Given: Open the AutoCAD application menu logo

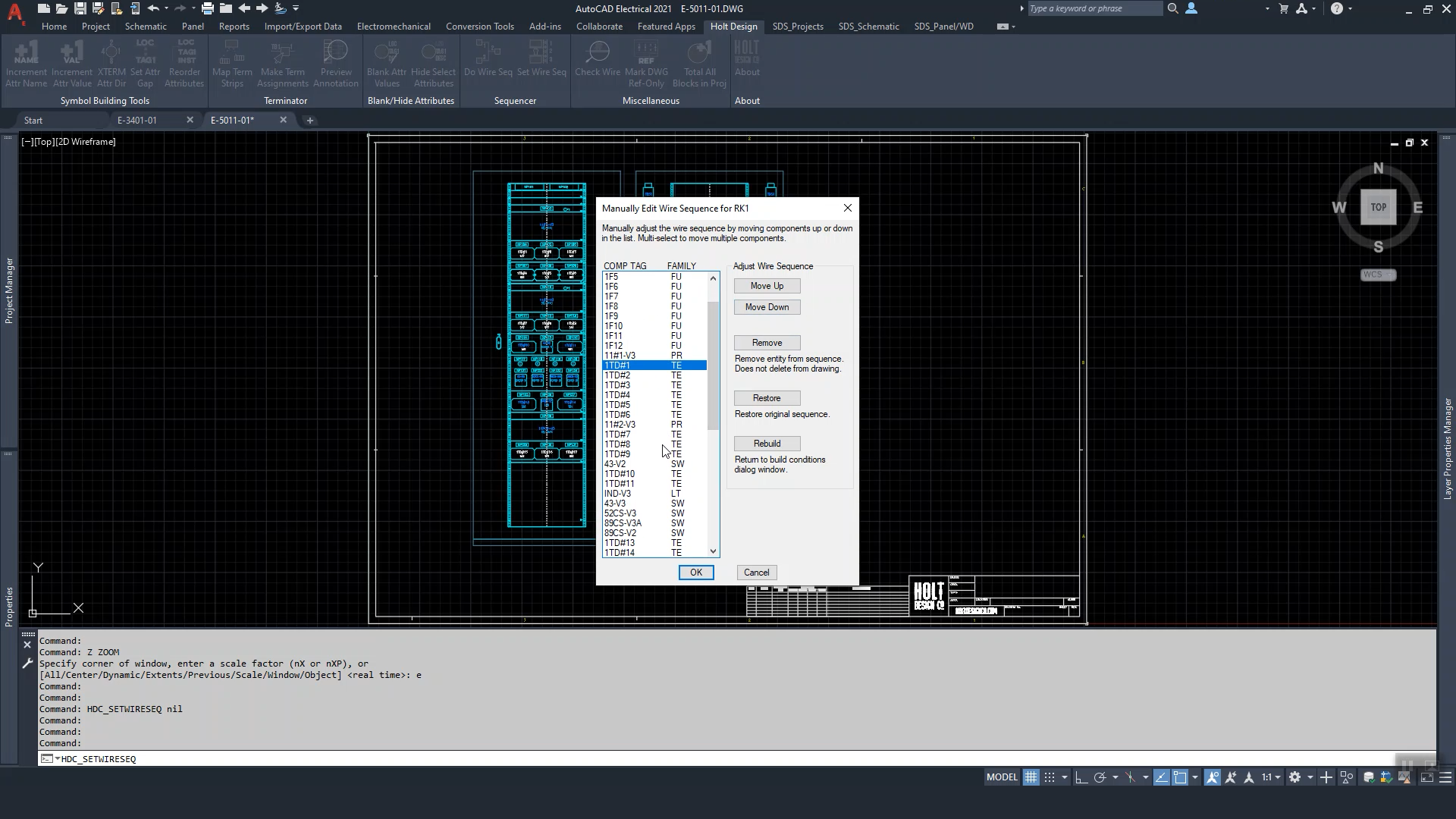Looking at the screenshot, I should pos(14,11).
